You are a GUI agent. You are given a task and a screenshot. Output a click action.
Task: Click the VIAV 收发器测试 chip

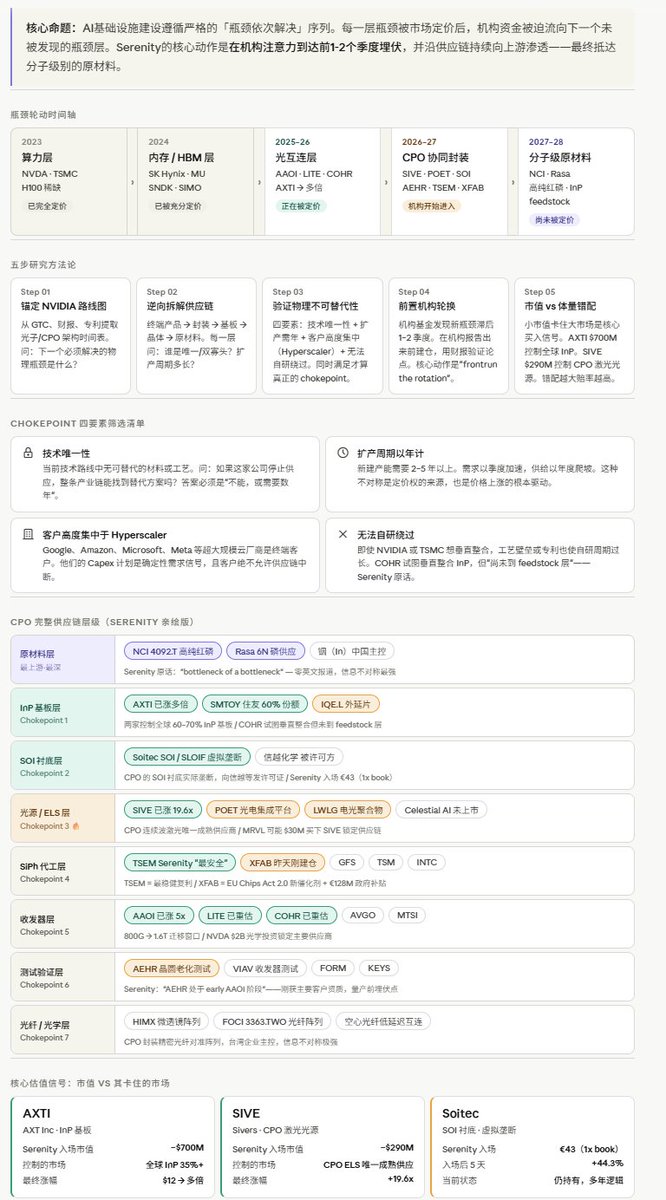pyautogui.click(x=265, y=968)
